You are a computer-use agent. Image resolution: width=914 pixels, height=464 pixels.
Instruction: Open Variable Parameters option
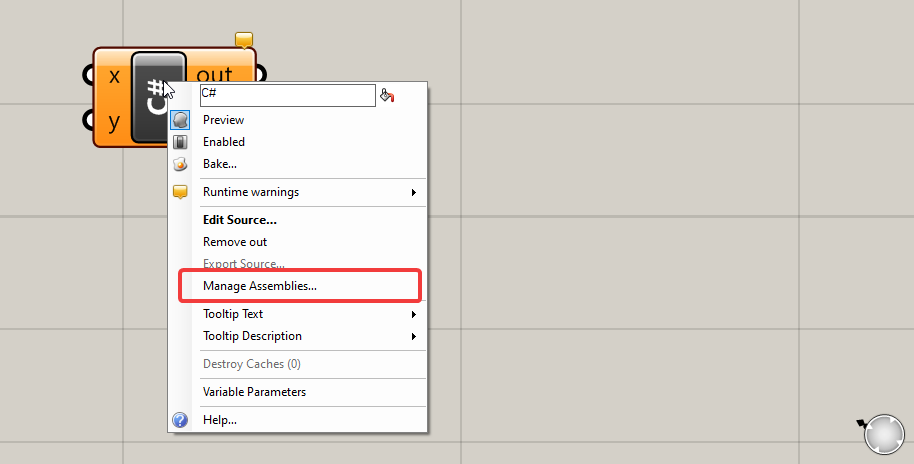pos(254,392)
